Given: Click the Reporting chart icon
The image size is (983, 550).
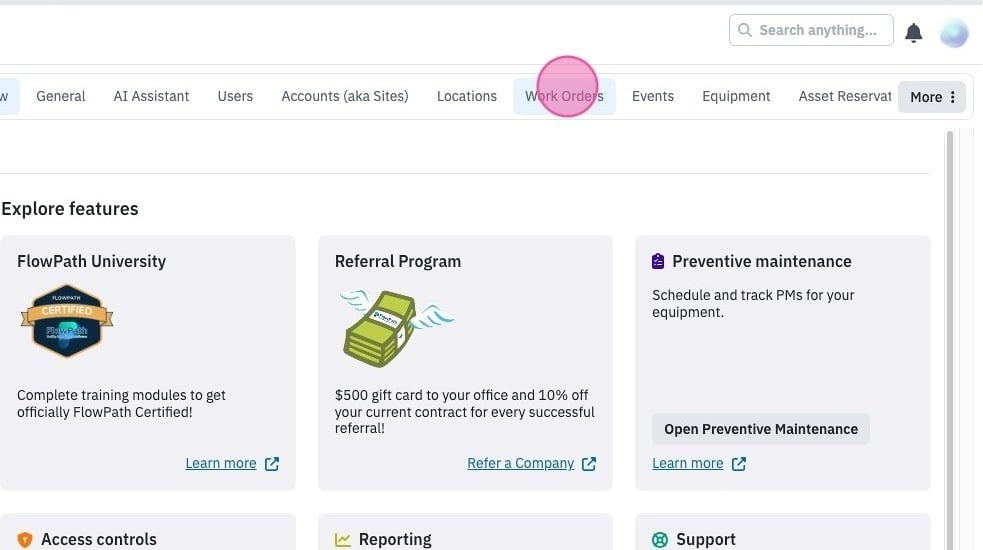Looking at the screenshot, I should point(342,539).
